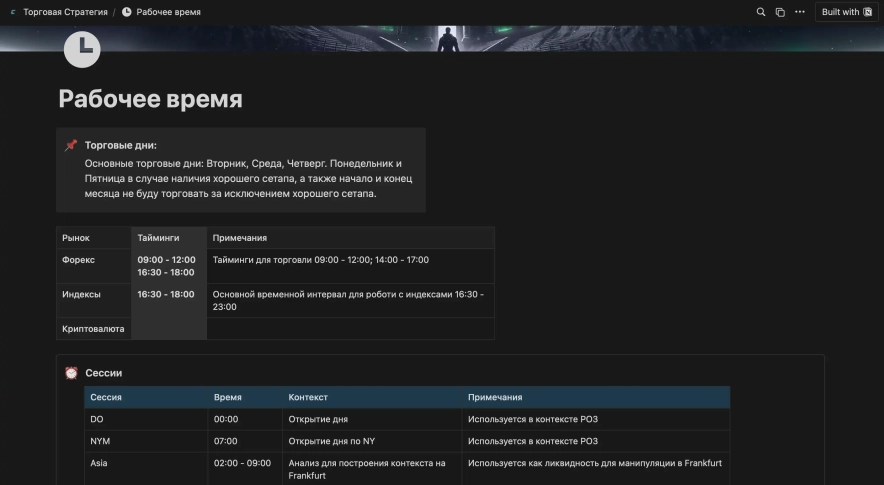The height and width of the screenshot is (485, 884).
Task: Click the NYM session row cell
Action: 99,441
